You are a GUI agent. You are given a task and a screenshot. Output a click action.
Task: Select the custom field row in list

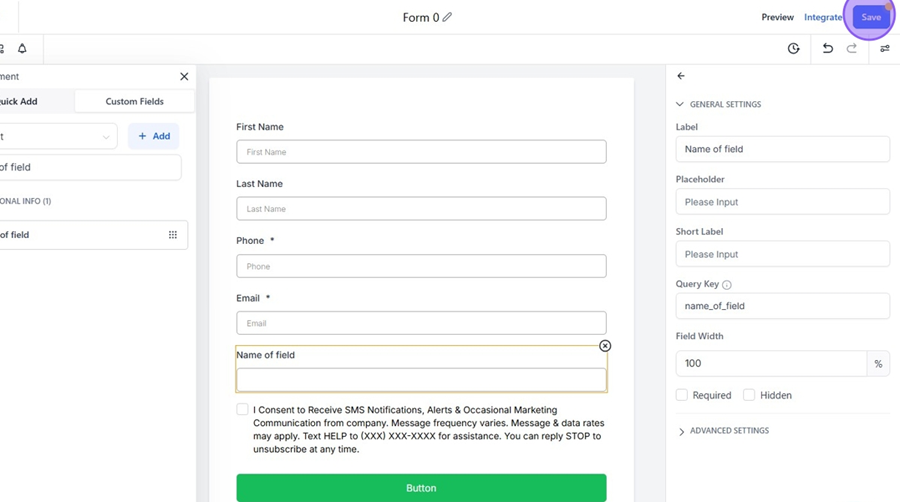pyautogui.click(x=93, y=235)
